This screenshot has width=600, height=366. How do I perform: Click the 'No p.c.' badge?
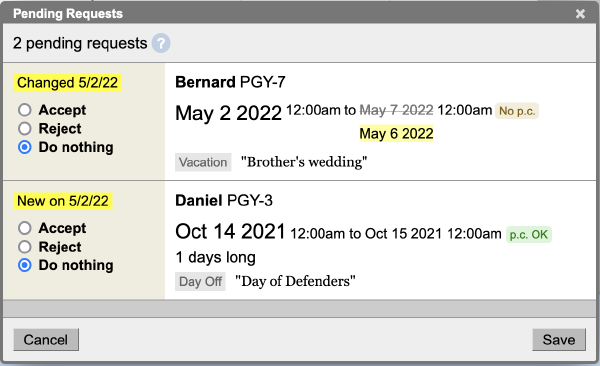click(517, 111)
